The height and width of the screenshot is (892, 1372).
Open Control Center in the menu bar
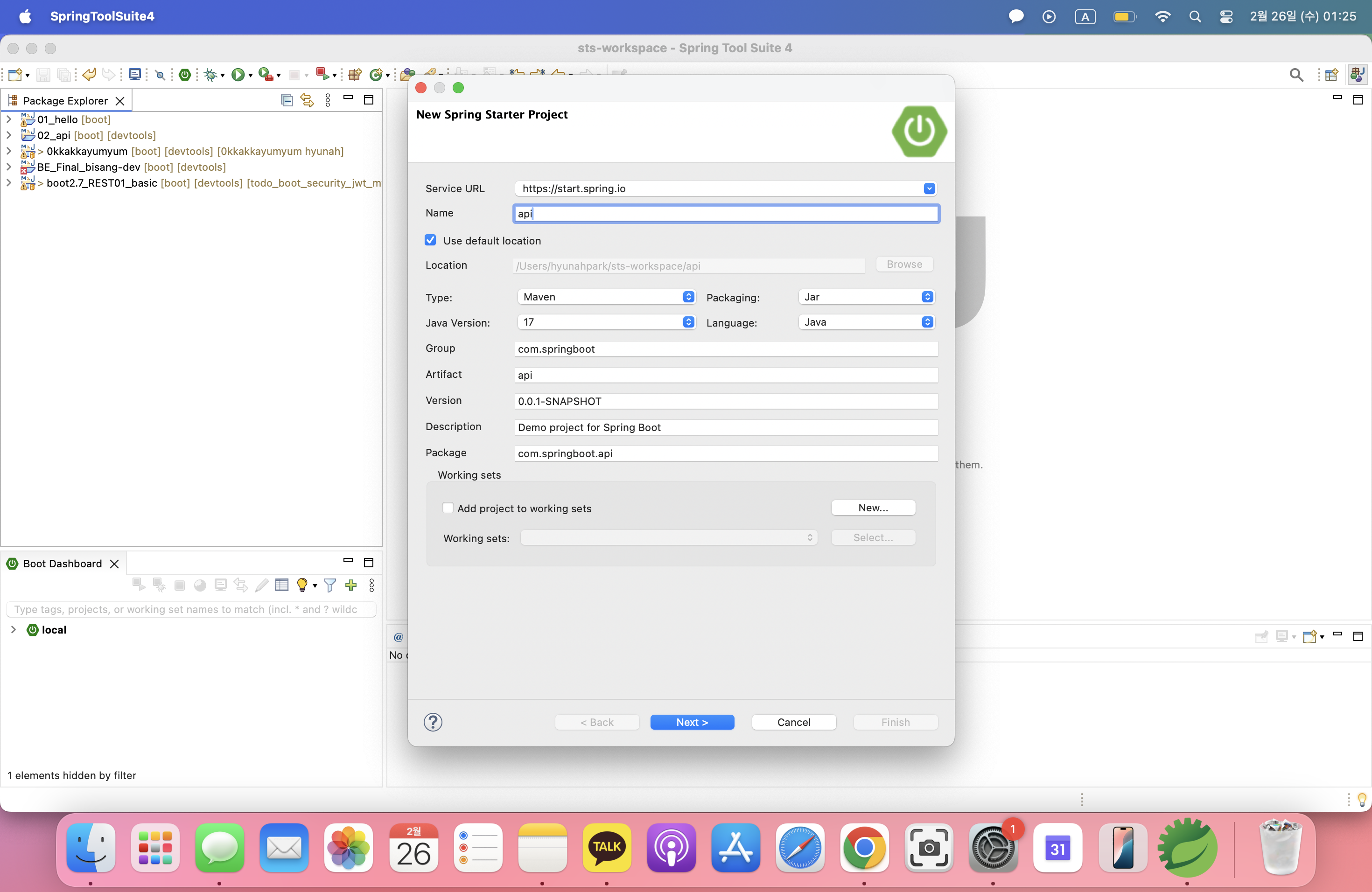(1226, 16)
